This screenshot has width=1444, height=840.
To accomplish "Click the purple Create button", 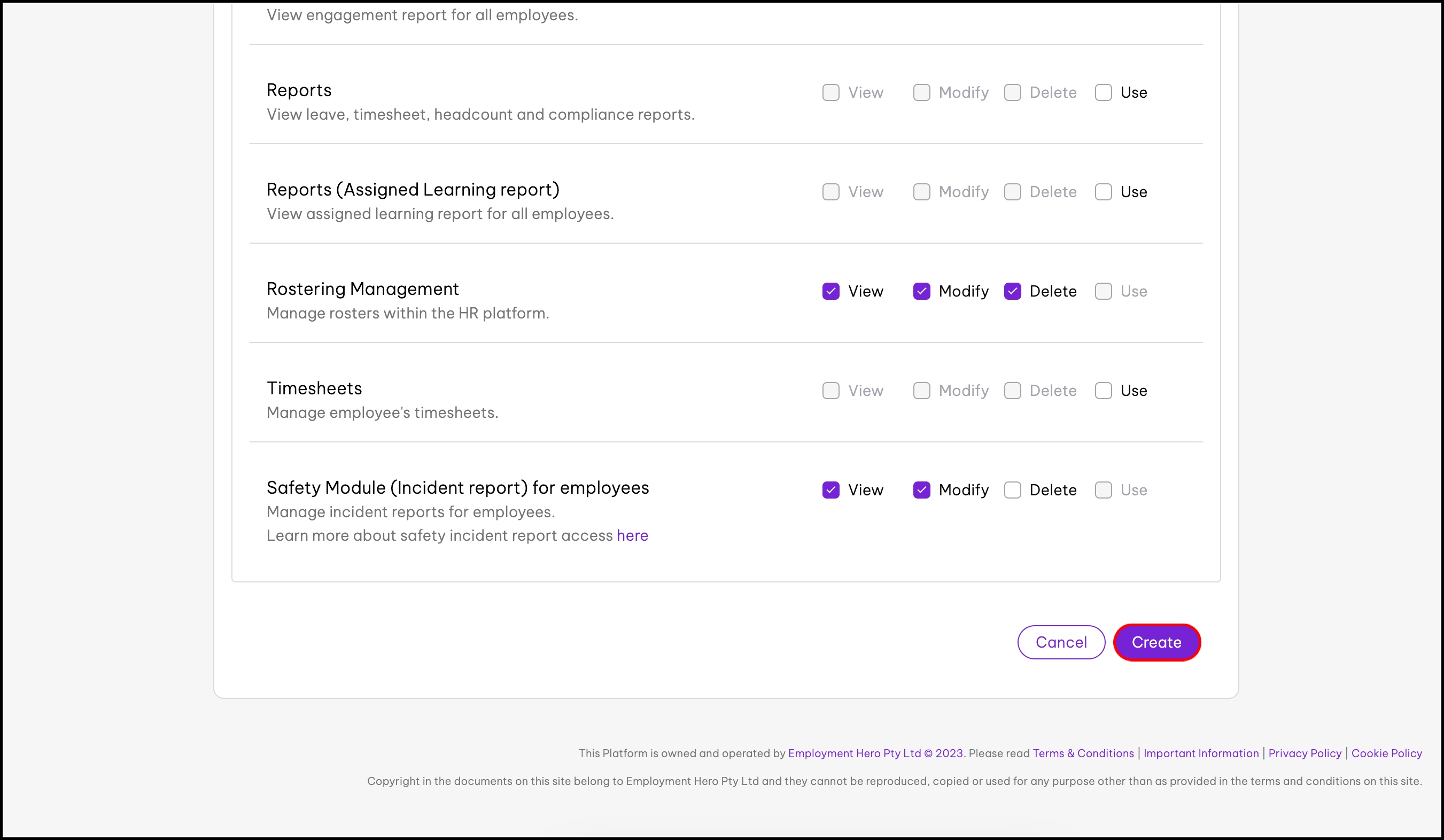I will (x=1156, y=642).
